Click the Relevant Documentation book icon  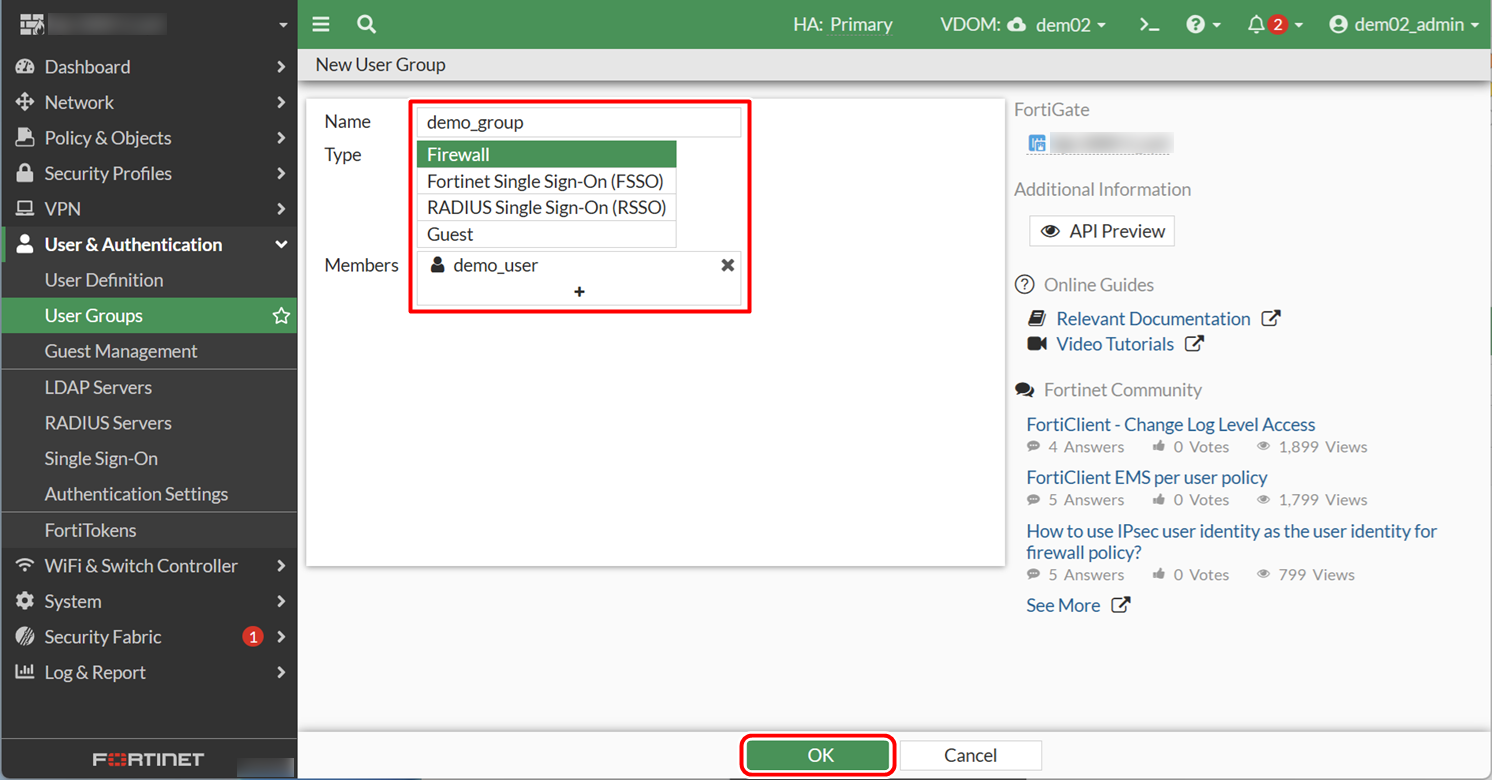[x=1037, y=319]
